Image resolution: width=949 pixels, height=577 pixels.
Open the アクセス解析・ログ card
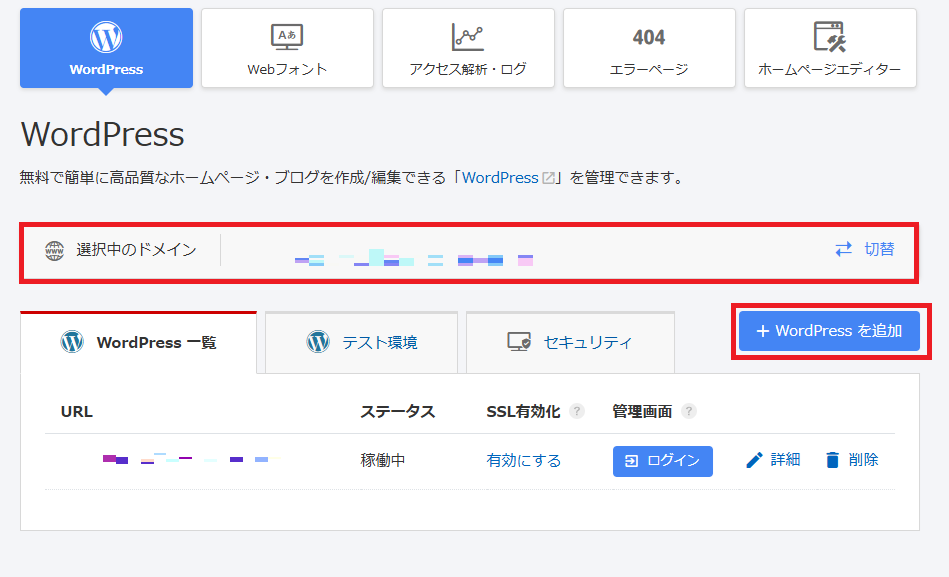(468, 48)
